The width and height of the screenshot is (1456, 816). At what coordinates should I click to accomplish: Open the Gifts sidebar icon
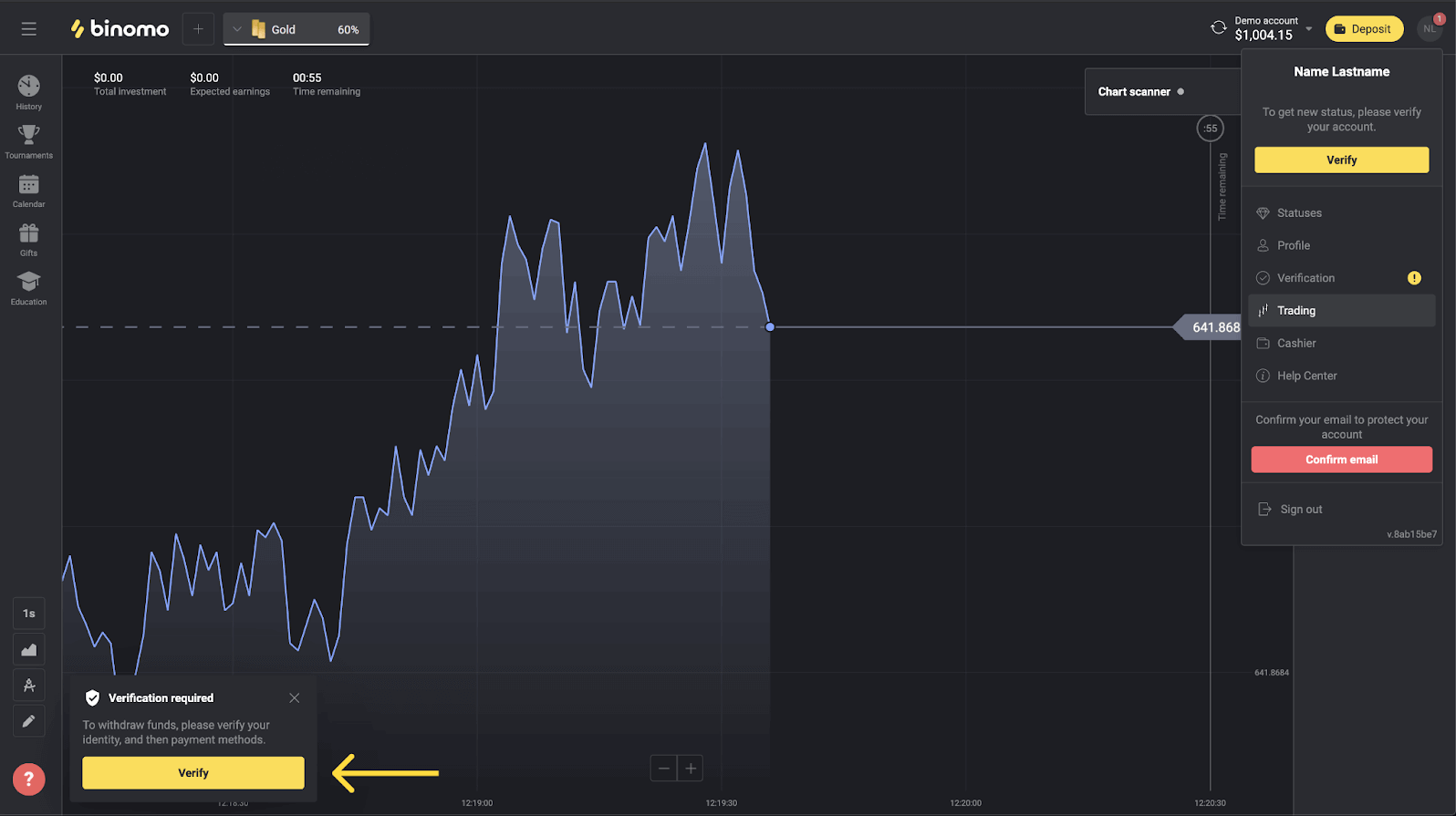pos(29,240)
